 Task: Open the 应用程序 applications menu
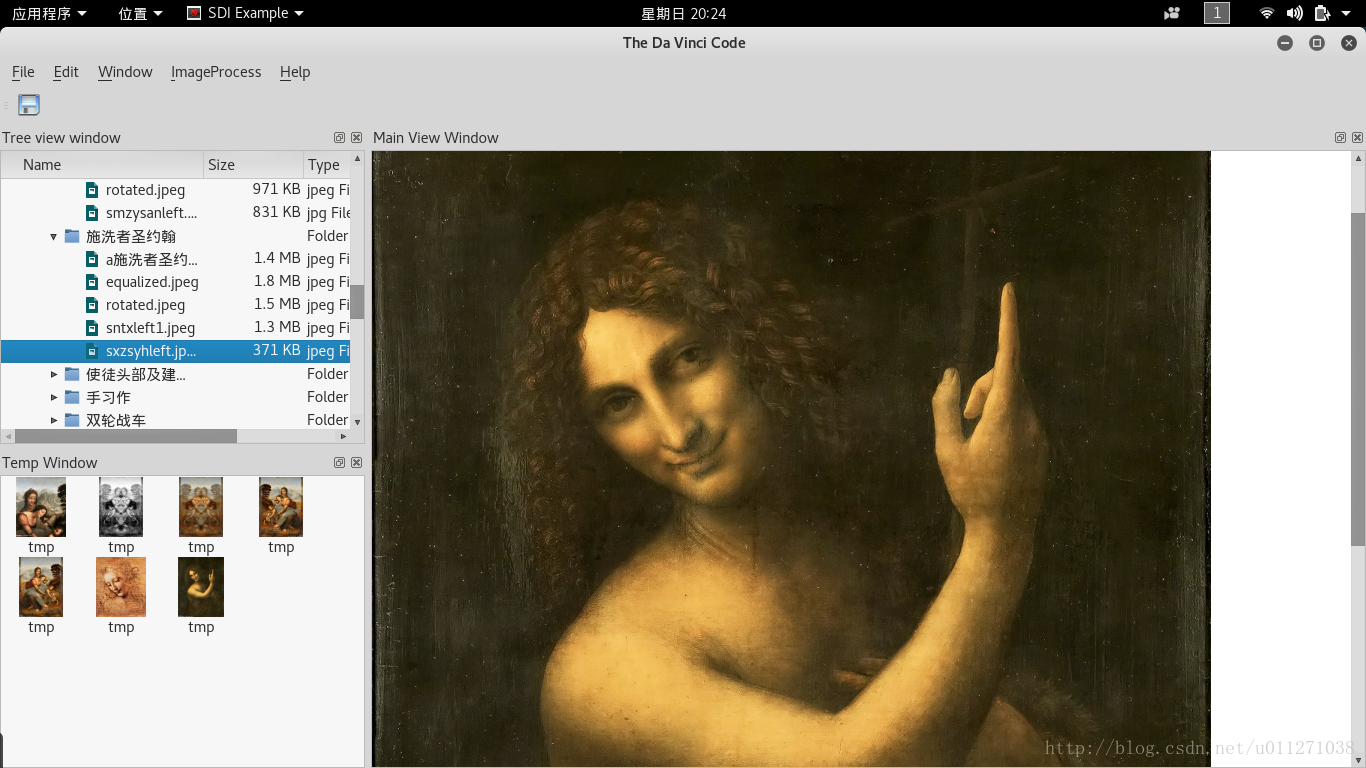tap(49, 13)
